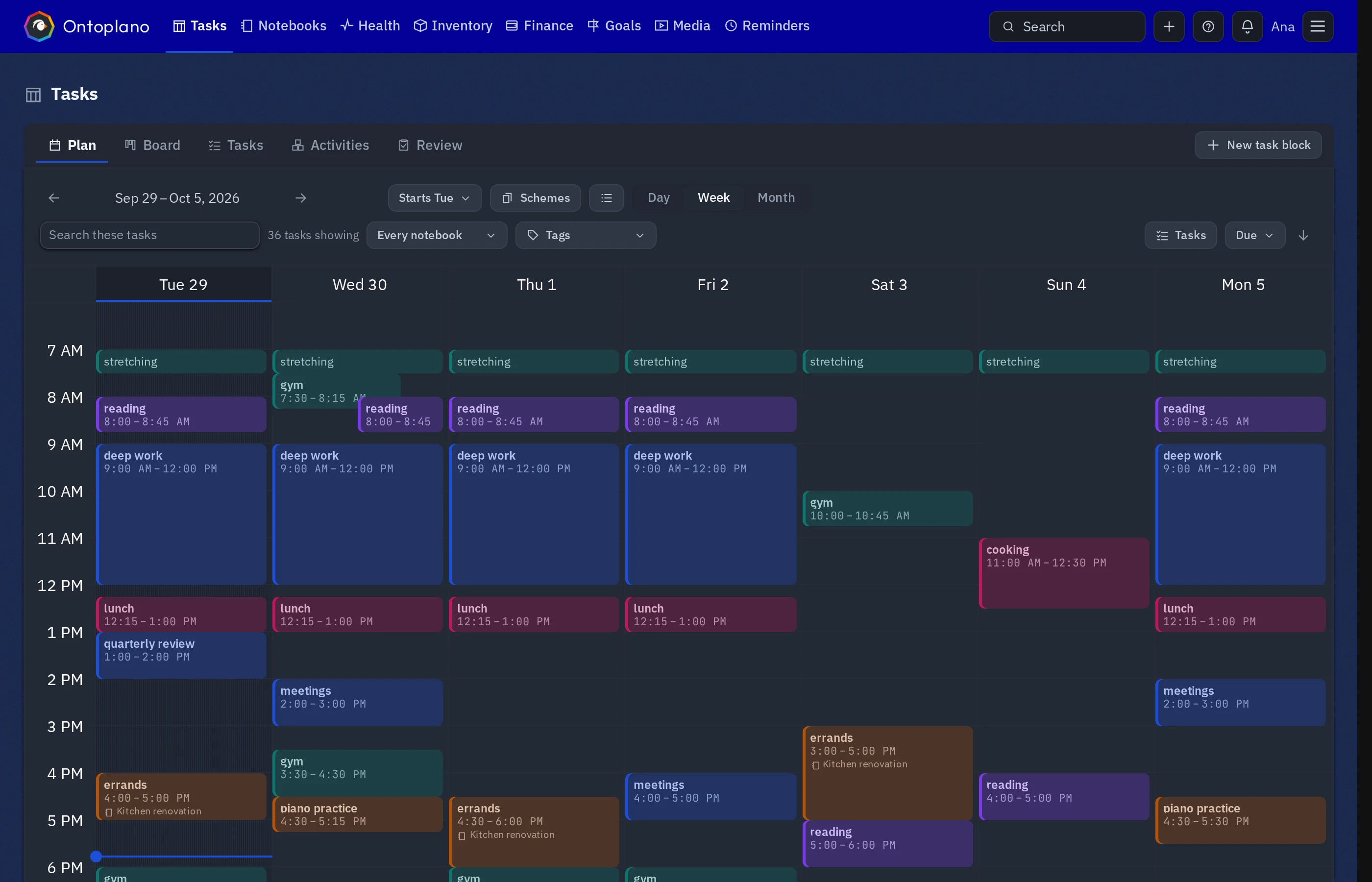This screenshot has width=1372, height=882.
Task: Open Goals in top navigation
Action: point(614,26)
